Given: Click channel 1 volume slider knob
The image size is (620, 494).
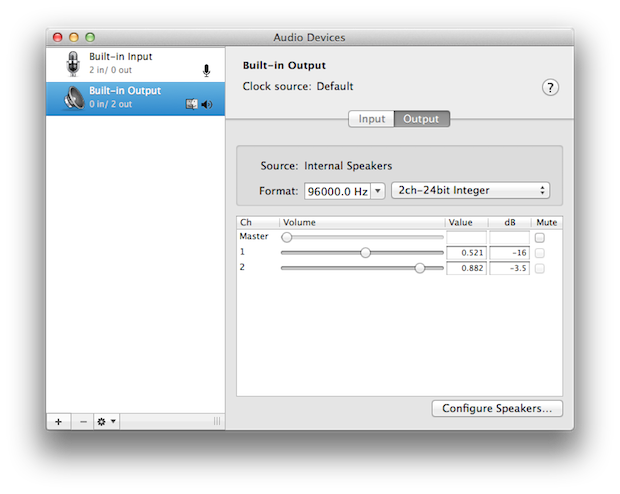Looking at the screenshot, I should pos(365,253).
